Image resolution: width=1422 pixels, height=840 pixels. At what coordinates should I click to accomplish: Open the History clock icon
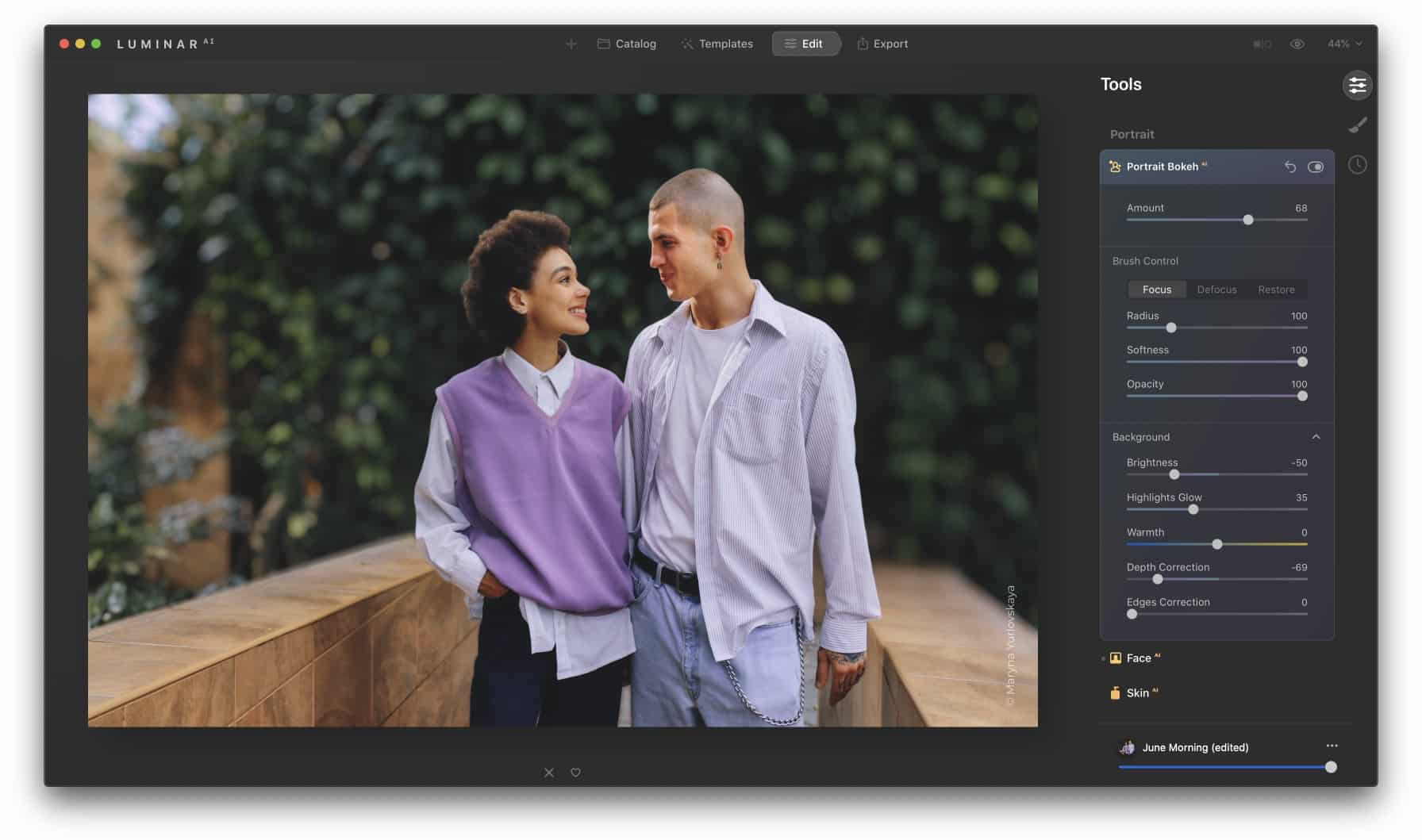coord(1358,165)
